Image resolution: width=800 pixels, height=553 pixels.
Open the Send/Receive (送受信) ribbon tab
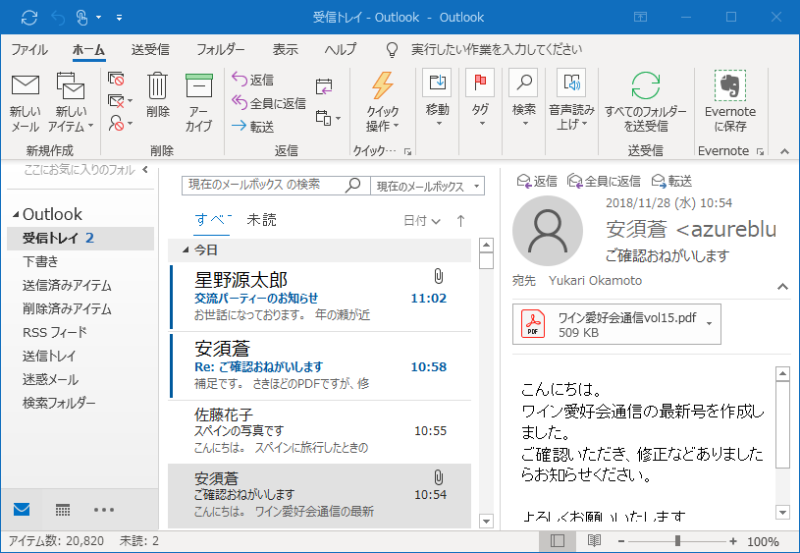tap(150, 49)
